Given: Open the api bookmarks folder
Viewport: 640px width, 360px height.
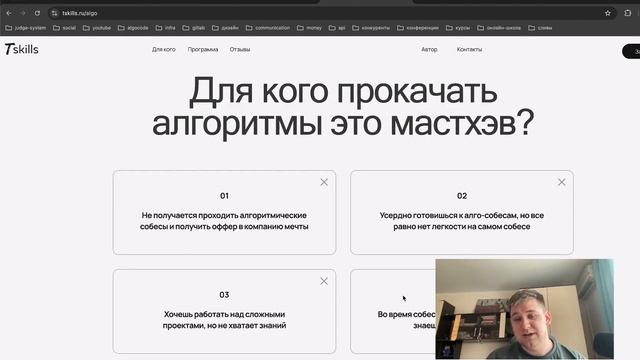Looking at the screenshot, I should pos(337,28).
